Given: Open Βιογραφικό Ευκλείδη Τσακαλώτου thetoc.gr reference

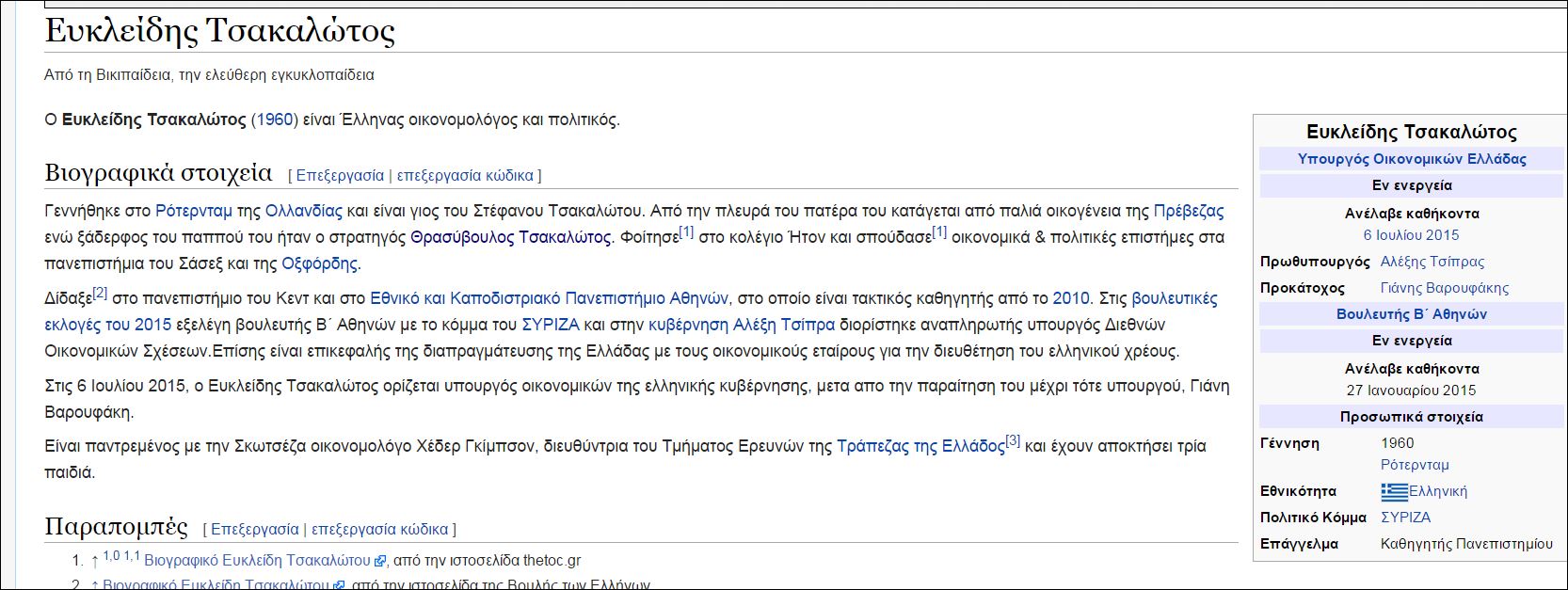Looking at the screenshot, I should 257,561.
